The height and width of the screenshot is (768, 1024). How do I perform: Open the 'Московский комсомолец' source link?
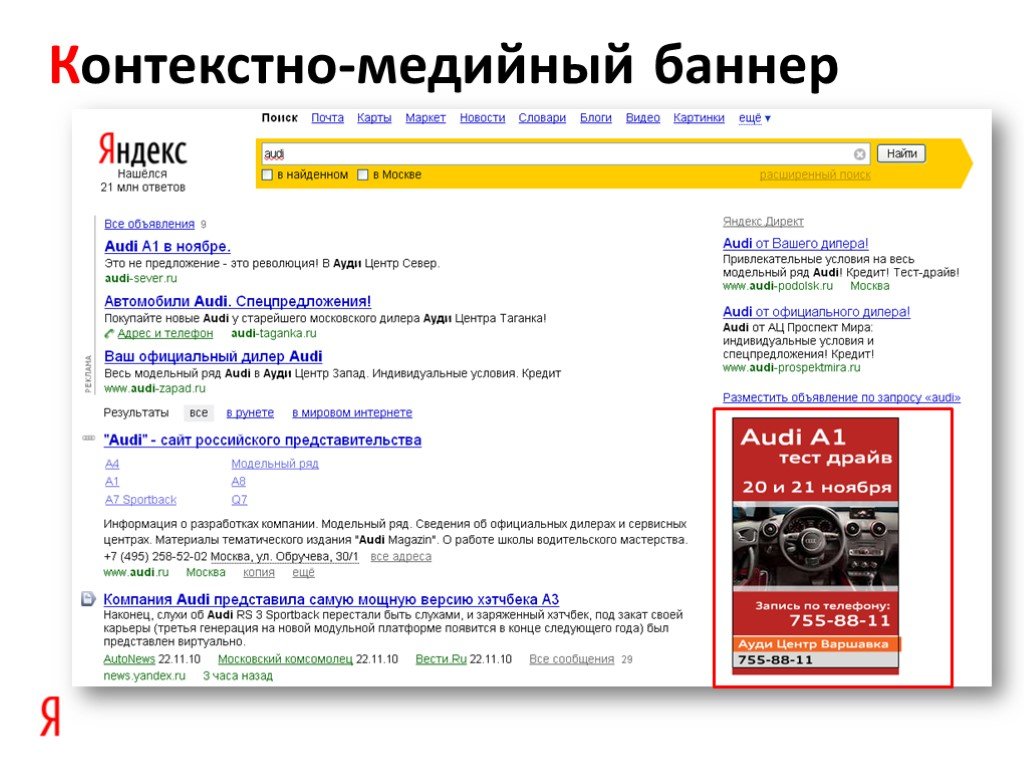pos(285,659)
